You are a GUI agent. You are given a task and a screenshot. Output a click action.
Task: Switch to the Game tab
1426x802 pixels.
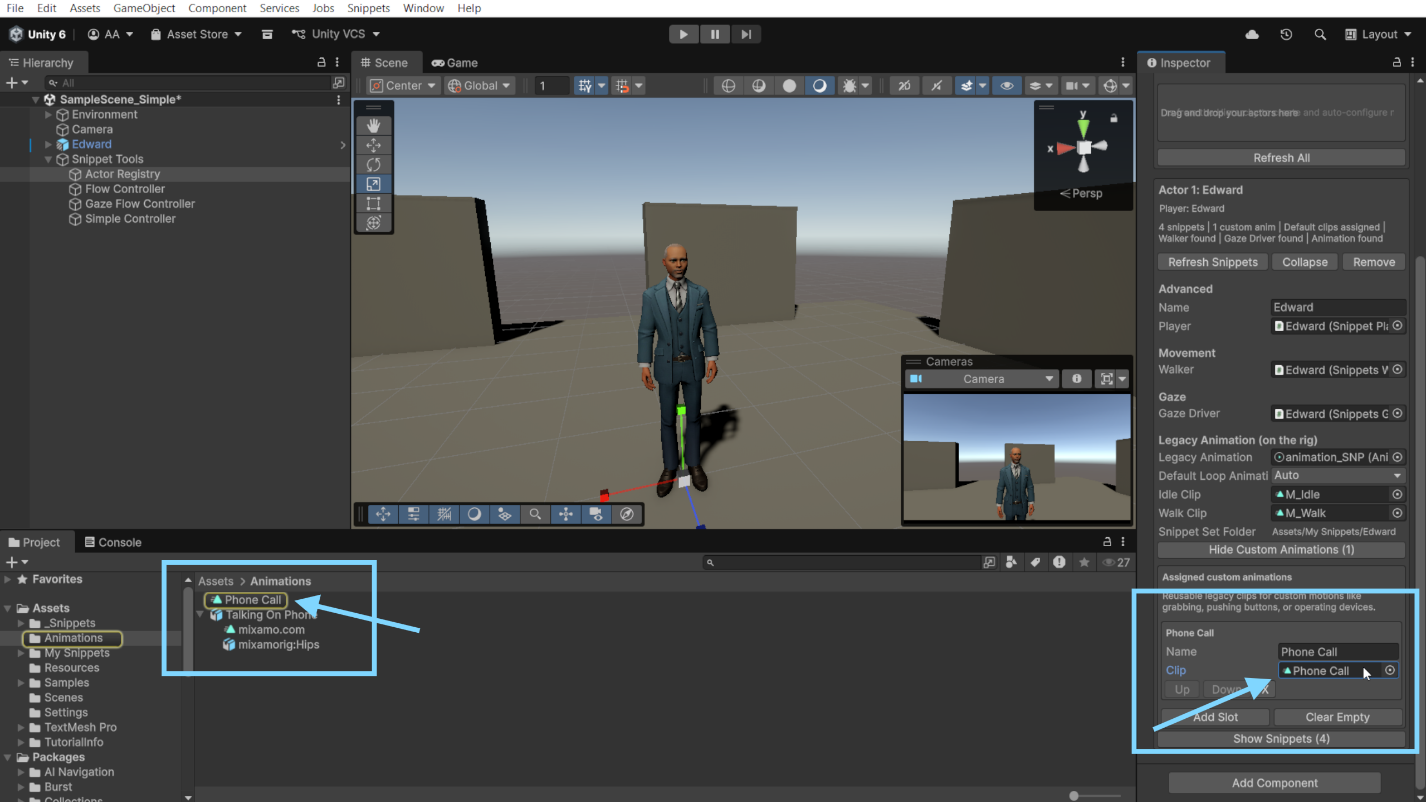point(455,63)
